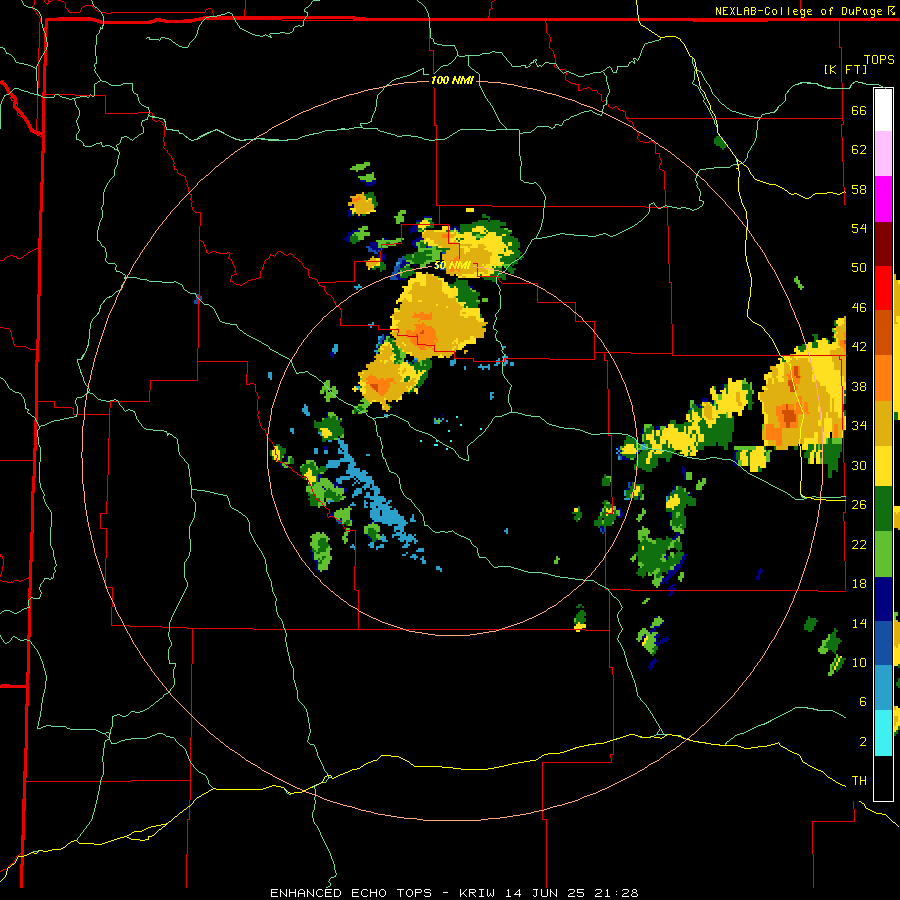Click the yellow legend swatch

883,465
